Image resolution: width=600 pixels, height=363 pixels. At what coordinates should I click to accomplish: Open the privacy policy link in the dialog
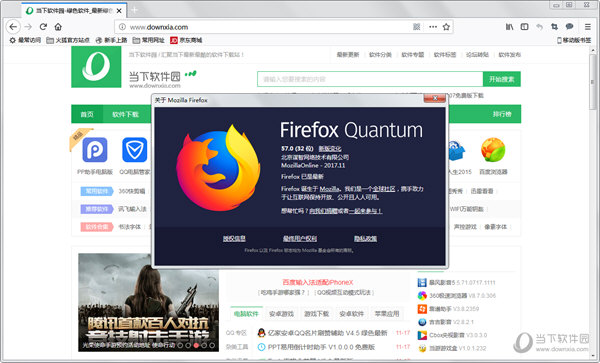pos(365,238)
